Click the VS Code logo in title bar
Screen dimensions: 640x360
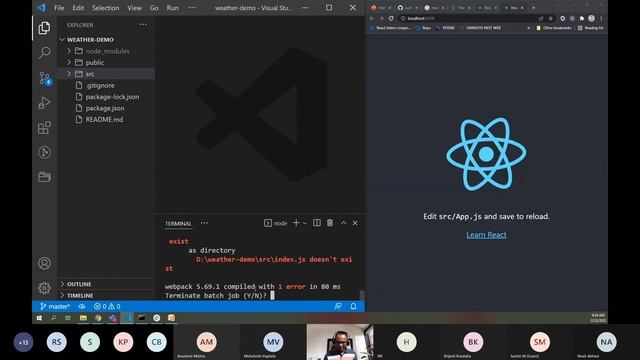[x=41, y=7]
